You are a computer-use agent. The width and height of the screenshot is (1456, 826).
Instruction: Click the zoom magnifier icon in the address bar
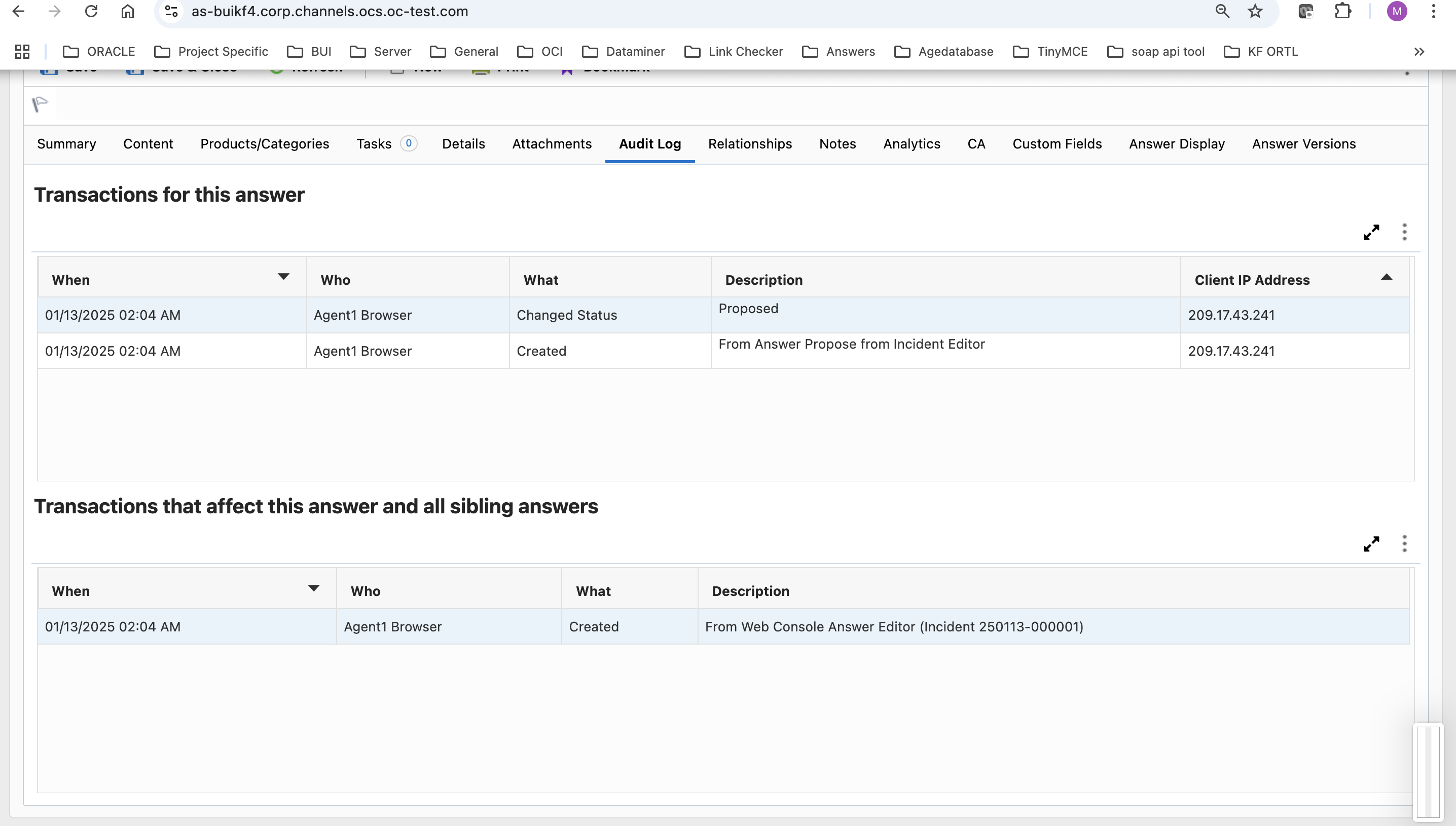click(1222, 11)
